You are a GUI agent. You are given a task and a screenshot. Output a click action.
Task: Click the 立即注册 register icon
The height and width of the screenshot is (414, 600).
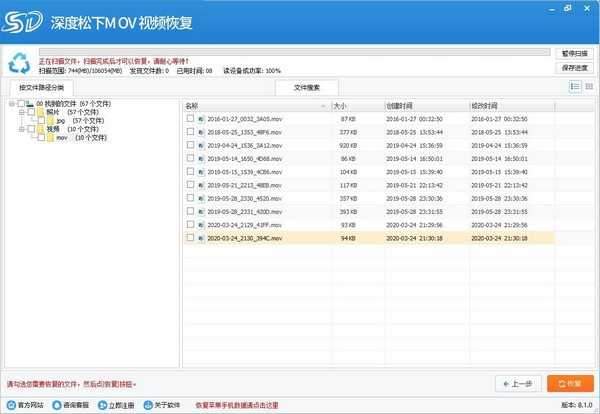[103, 405]
